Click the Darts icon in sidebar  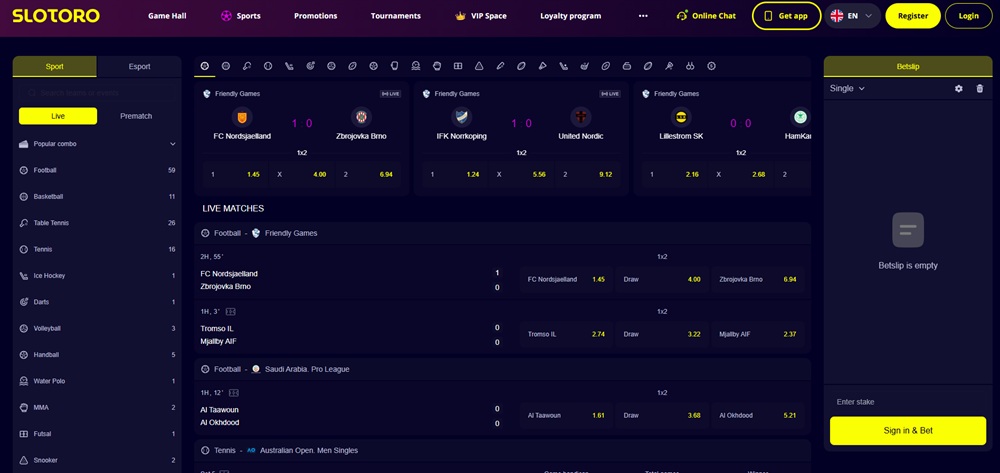tap(23, 302)
